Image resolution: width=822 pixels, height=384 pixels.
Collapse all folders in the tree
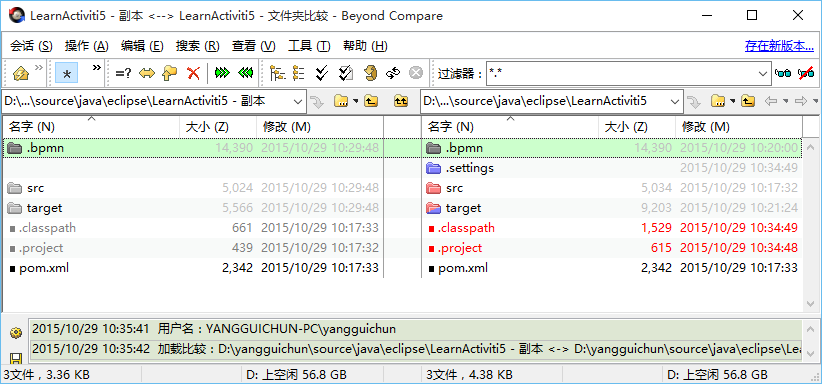click(299, 73)
